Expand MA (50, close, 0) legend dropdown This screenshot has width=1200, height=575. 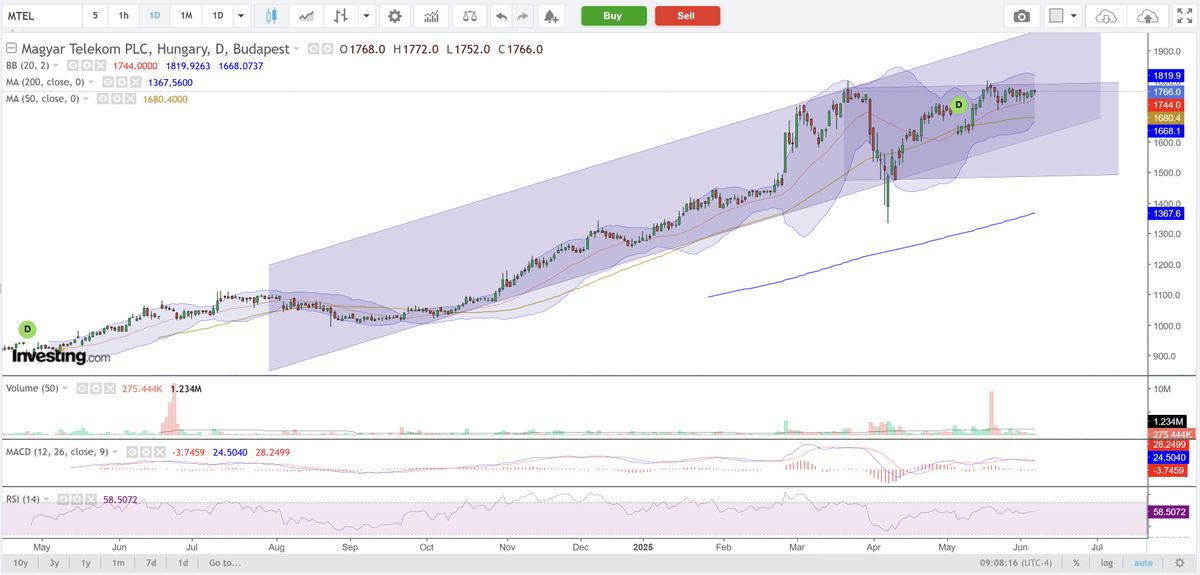(x=85, y=99)
